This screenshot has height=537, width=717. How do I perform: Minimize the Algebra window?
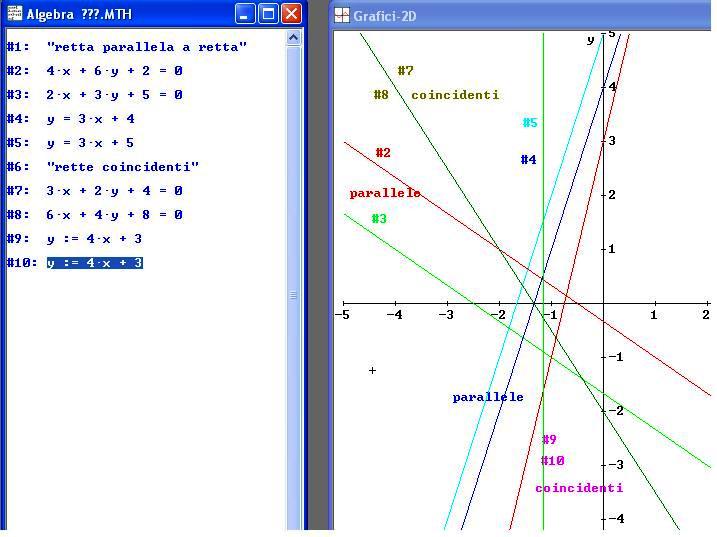[245, 14]
